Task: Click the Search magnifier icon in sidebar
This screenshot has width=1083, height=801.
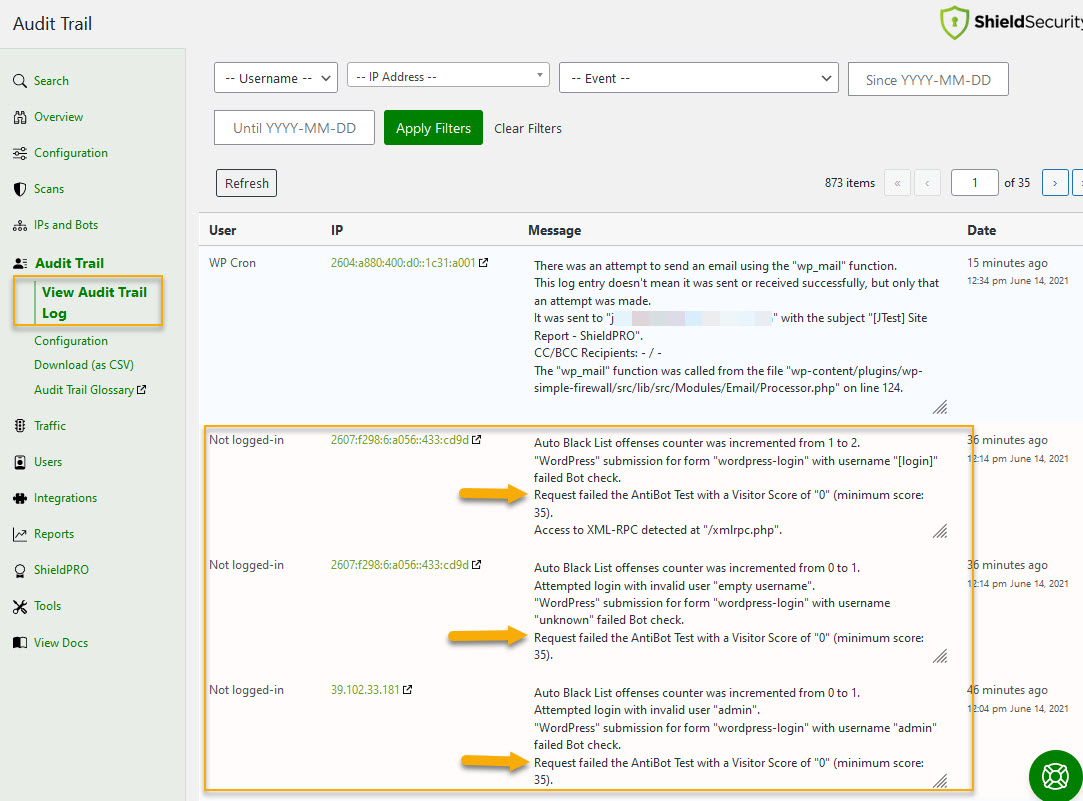Action: tap(20, 81)
